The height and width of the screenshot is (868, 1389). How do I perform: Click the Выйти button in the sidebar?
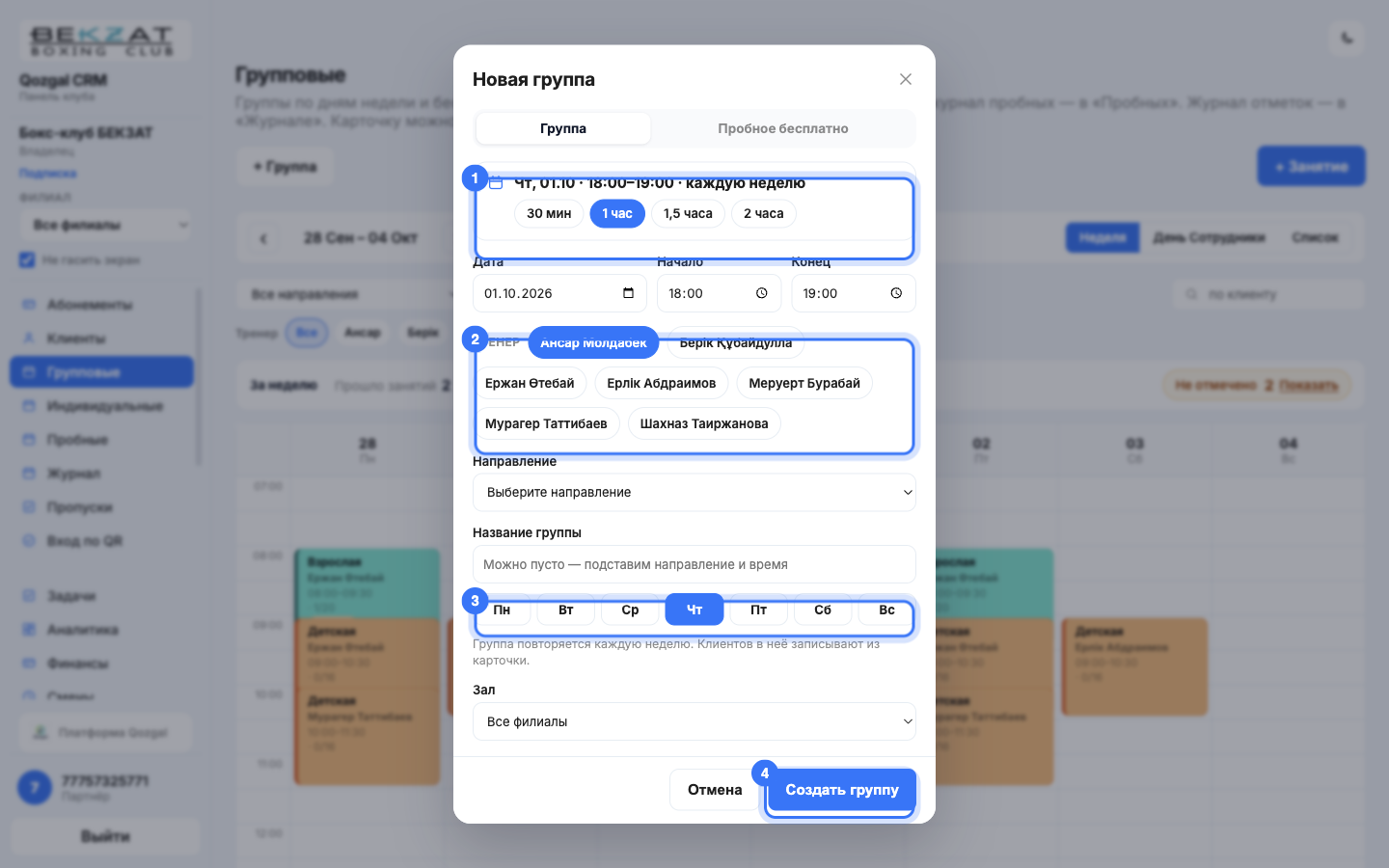point(105,836)
